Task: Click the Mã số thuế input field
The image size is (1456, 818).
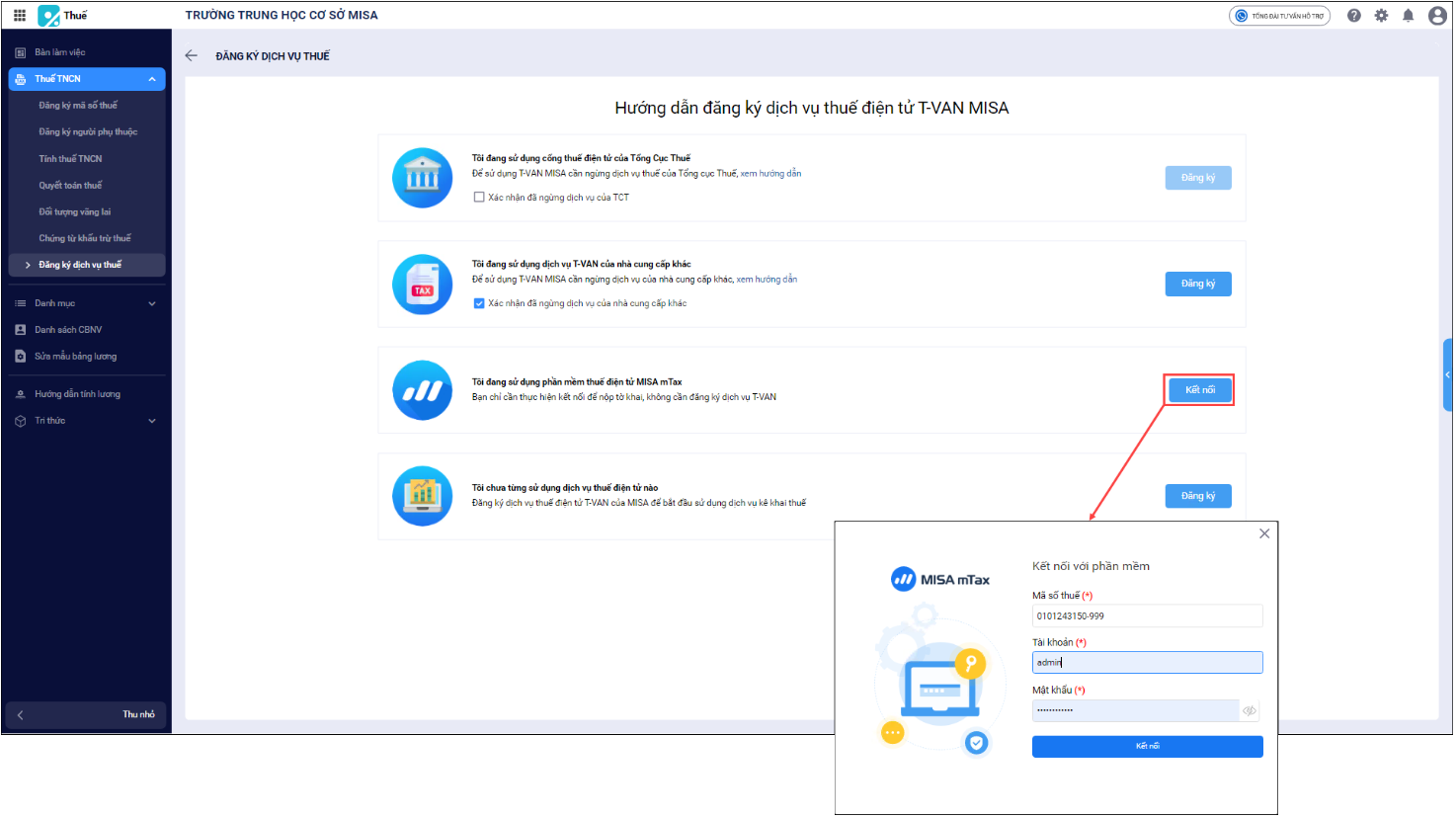Action: point(1148,615)
